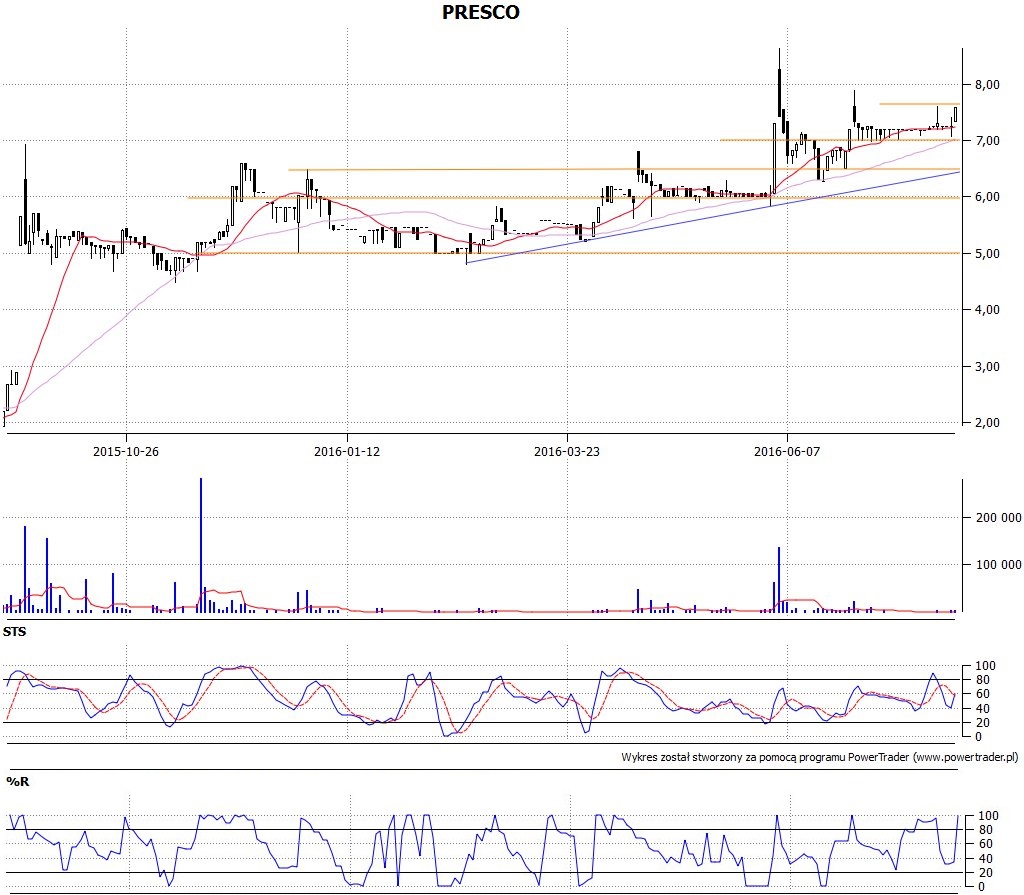The height and width of the screenshot is (895, 1024).
Task: Click the tallest volume bar in the volume panel
Action: [x=200, y=545]
